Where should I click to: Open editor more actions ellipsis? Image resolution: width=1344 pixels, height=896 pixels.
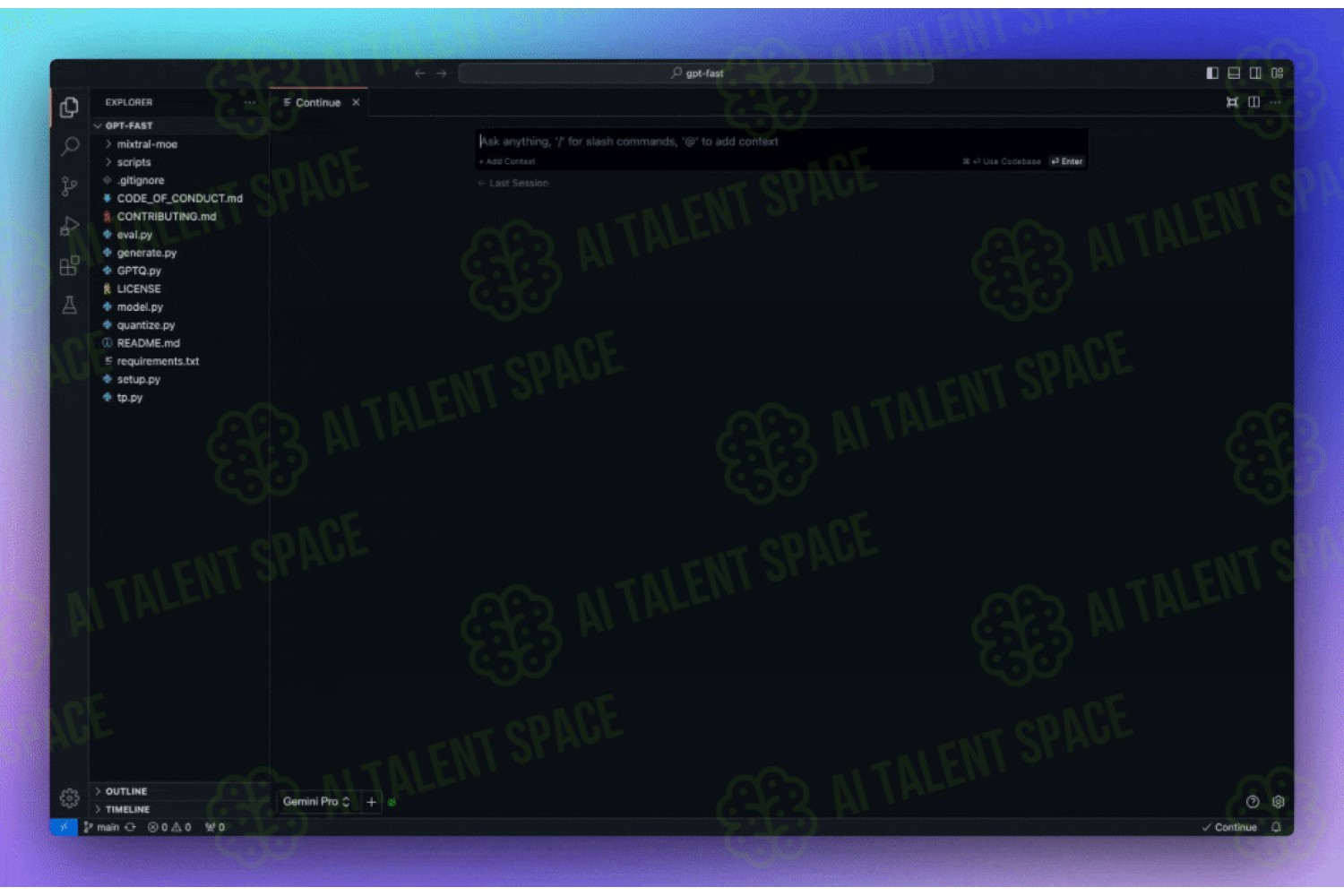point(1275,102)
